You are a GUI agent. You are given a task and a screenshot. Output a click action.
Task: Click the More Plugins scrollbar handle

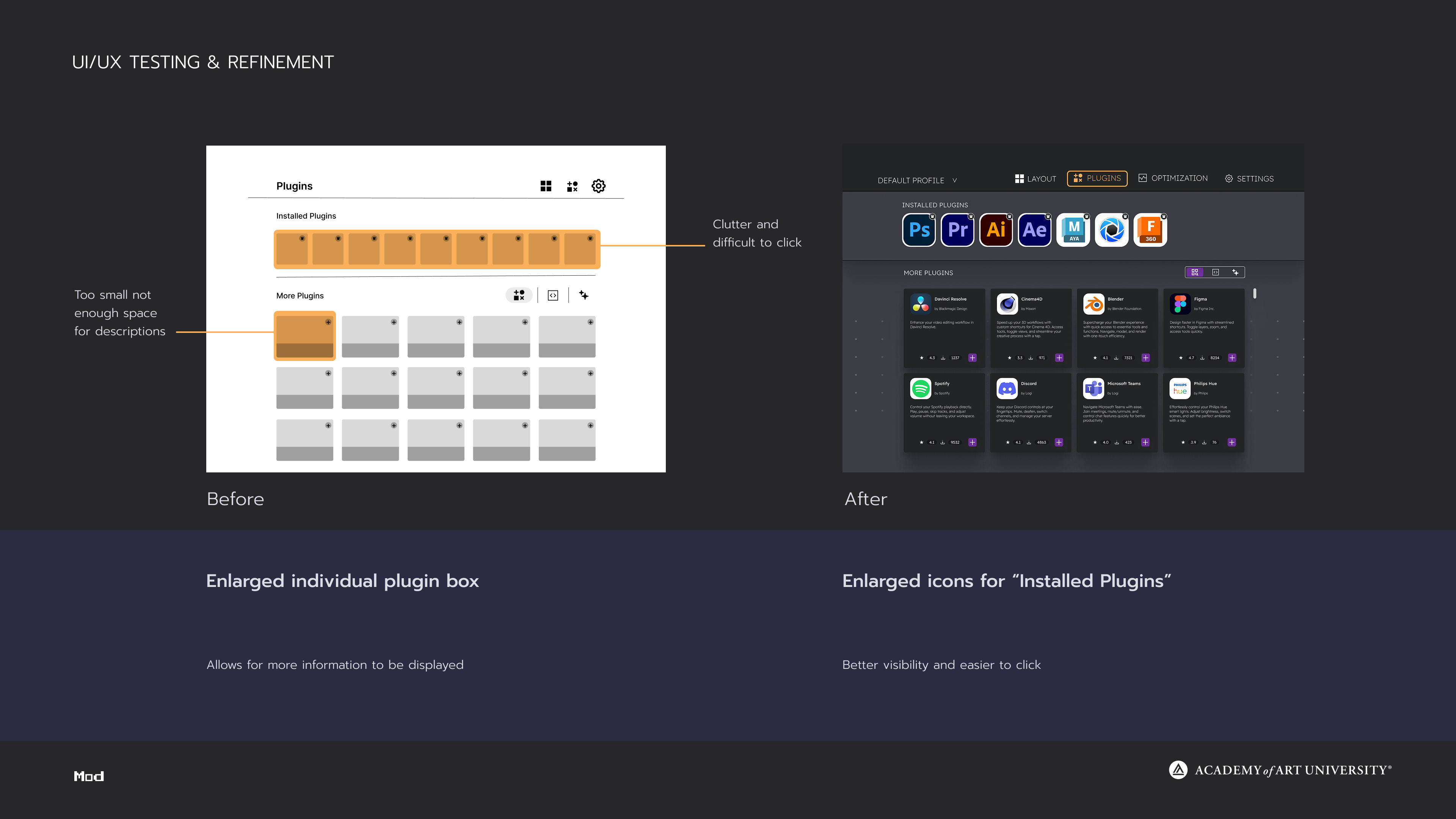coord(1255,293)
